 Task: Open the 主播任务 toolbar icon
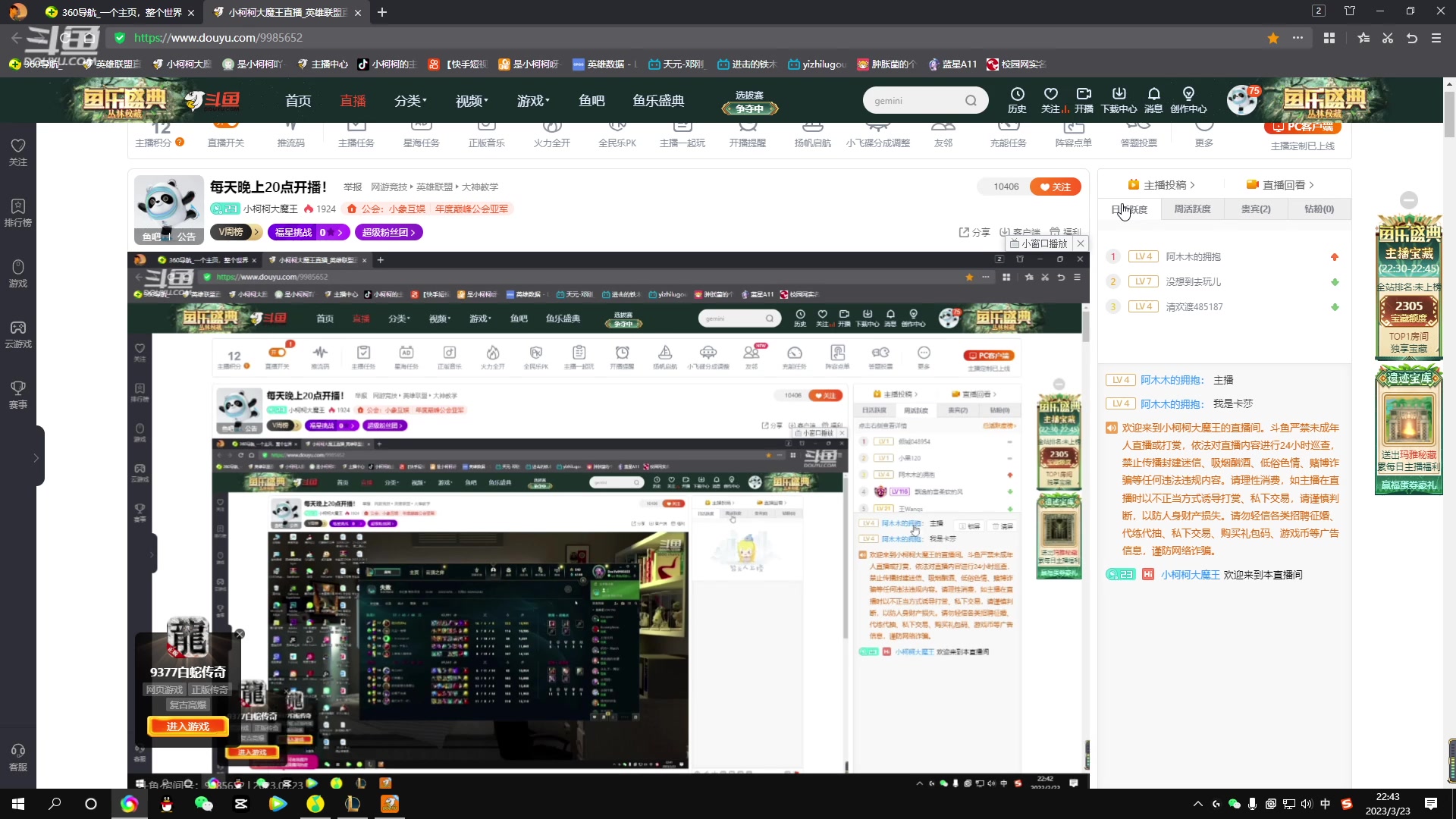(356, 135)
